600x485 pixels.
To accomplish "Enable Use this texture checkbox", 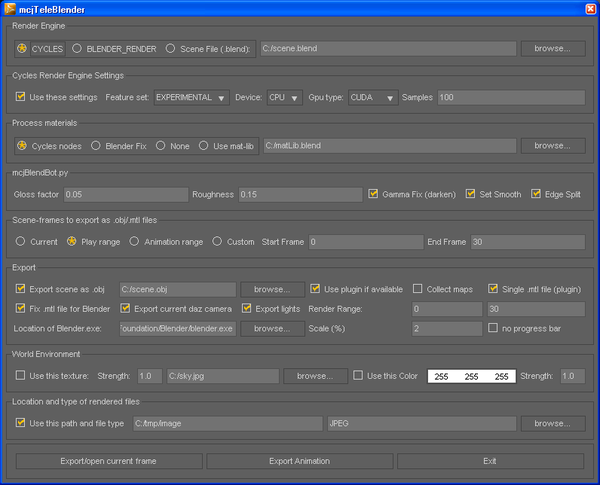I will [x=20, y=376].
